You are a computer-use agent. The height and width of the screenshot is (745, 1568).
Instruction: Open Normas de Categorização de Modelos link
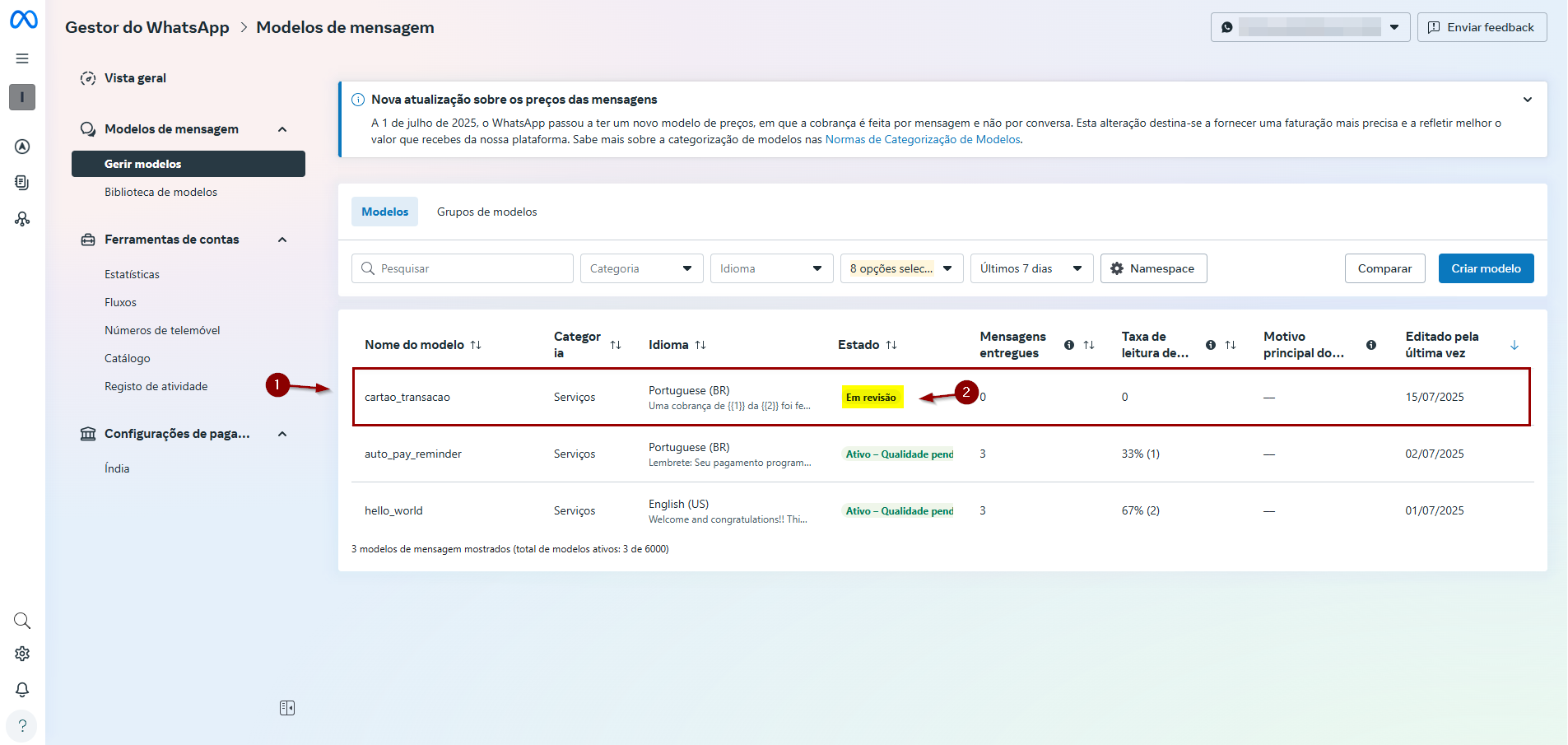[922, 140]
